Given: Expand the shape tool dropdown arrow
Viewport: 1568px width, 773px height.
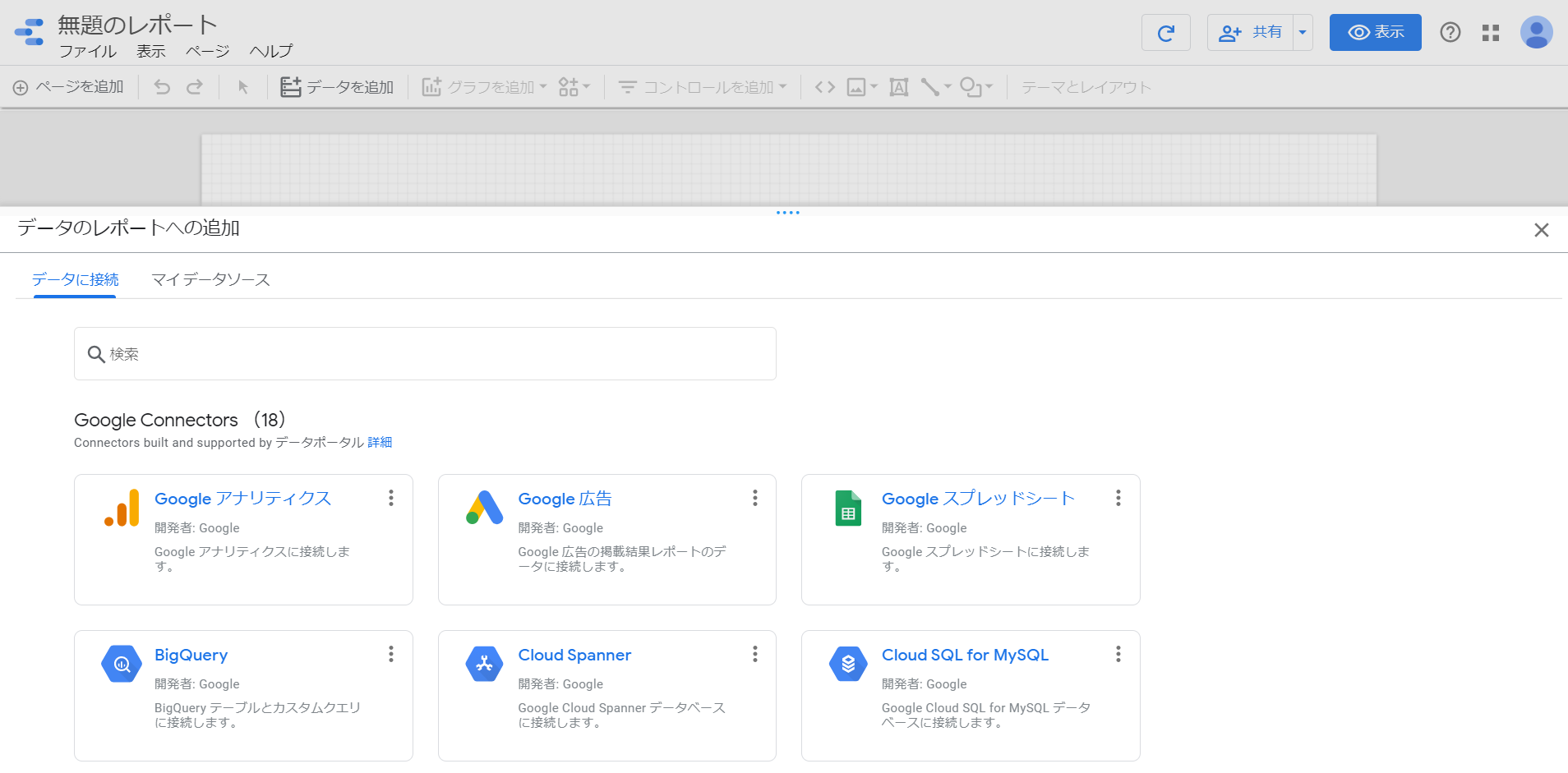Looking at the screenshot, I should (989, 86).
